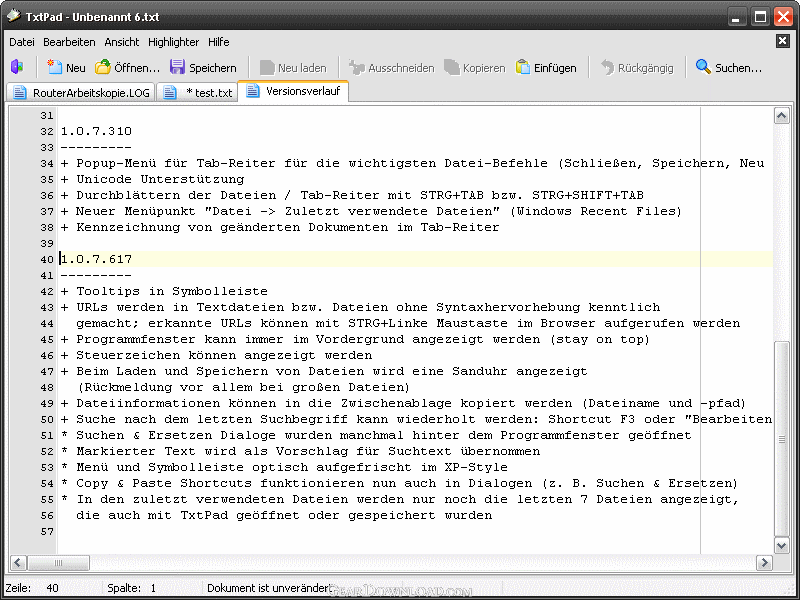The height and width of the screenshot is (600, 800).
Task: Cut selection with Ausschneiden
Action: coord(391,67)
